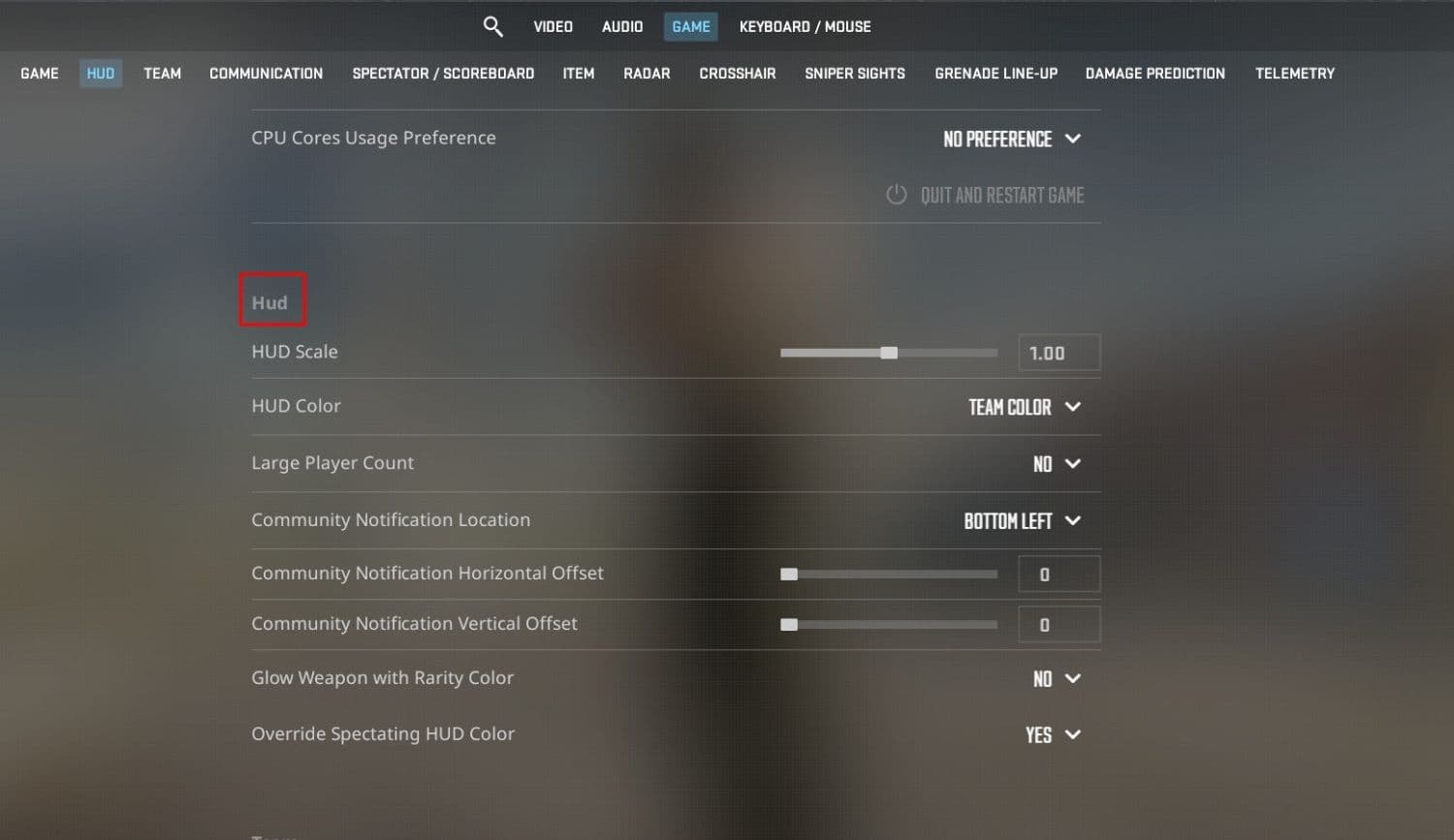Click the 'HUD Scale' label

click(x=295, y=352)
